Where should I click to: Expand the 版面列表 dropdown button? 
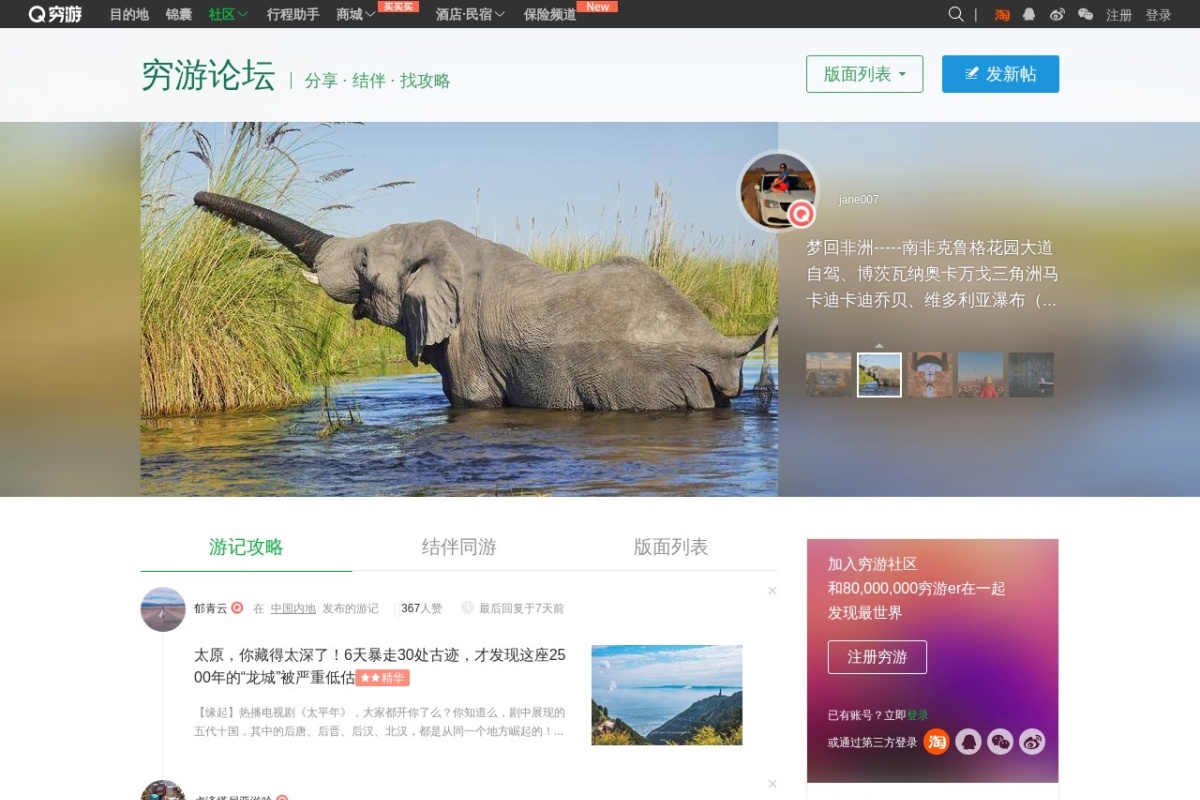(865, 74)
